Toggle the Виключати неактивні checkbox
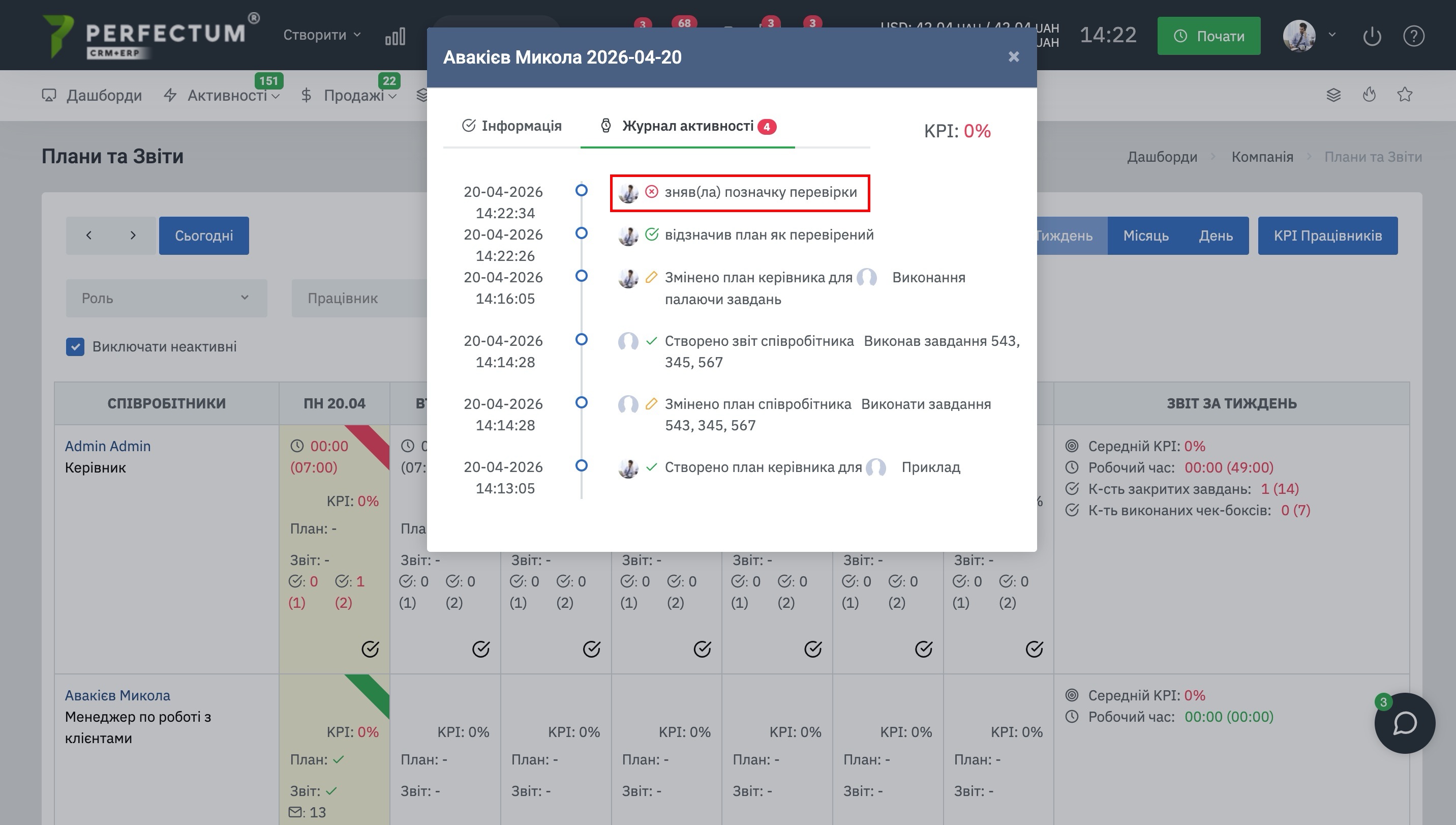The width and height of the screenshot is (1456, 825). coord(75,347)
